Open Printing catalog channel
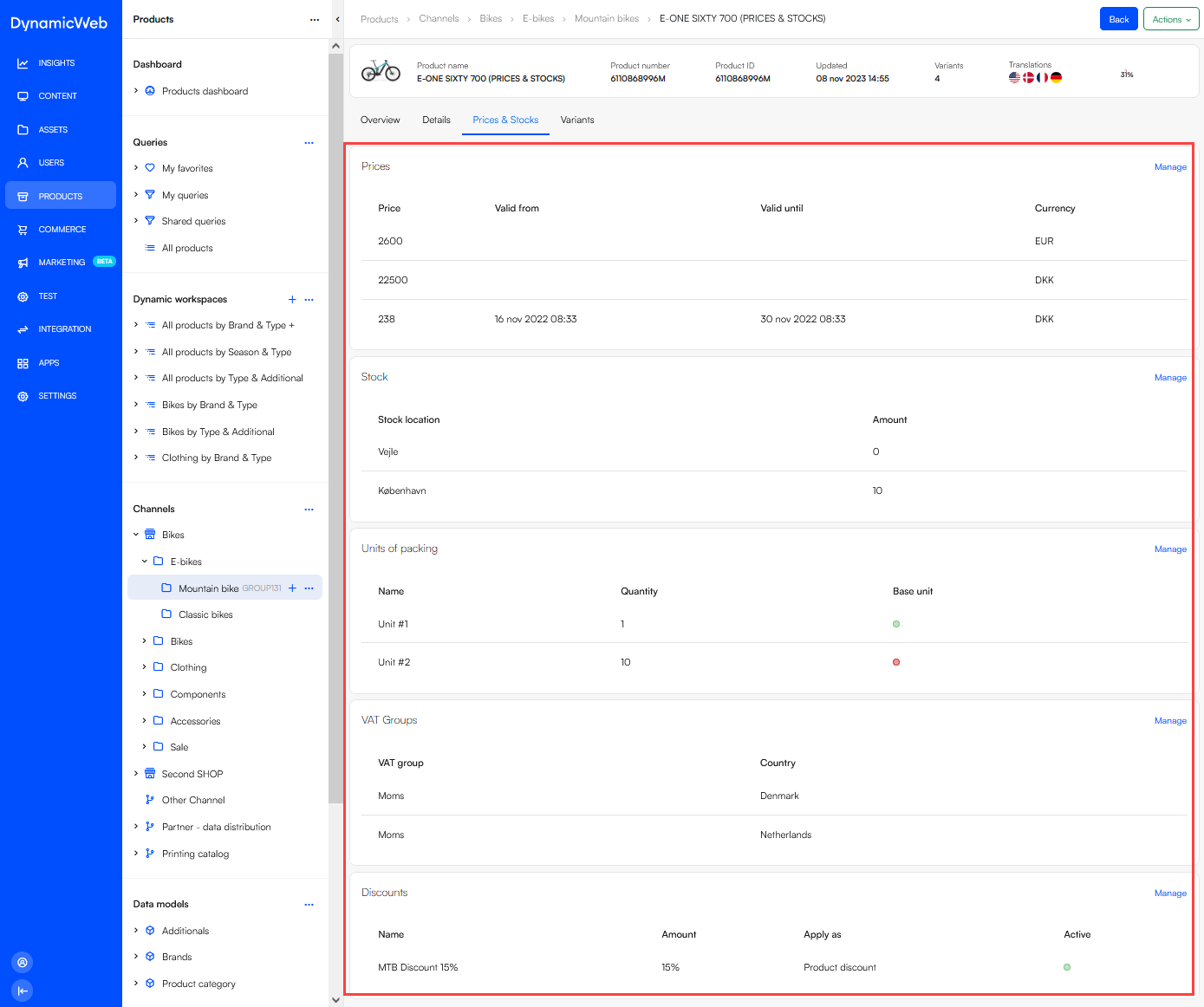Viewport: 1204px width, 1007px height. pyautogui.click(x=195, y=854)
